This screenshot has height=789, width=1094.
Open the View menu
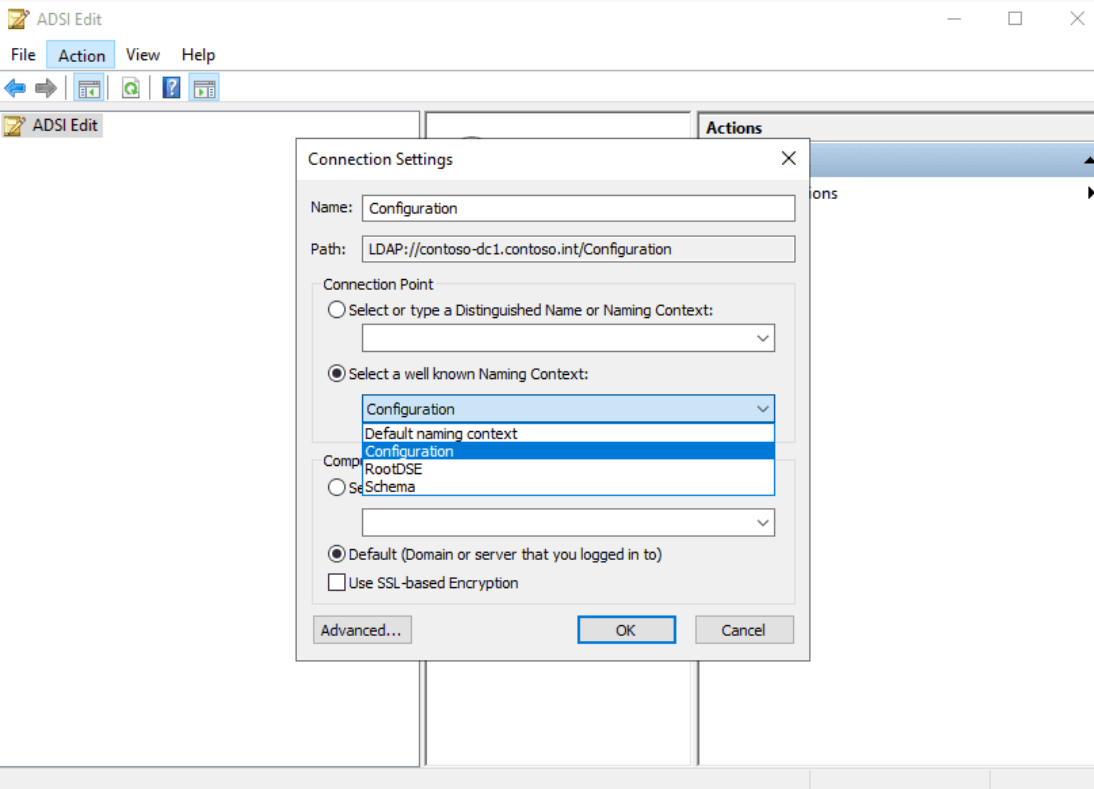point(143,54)
